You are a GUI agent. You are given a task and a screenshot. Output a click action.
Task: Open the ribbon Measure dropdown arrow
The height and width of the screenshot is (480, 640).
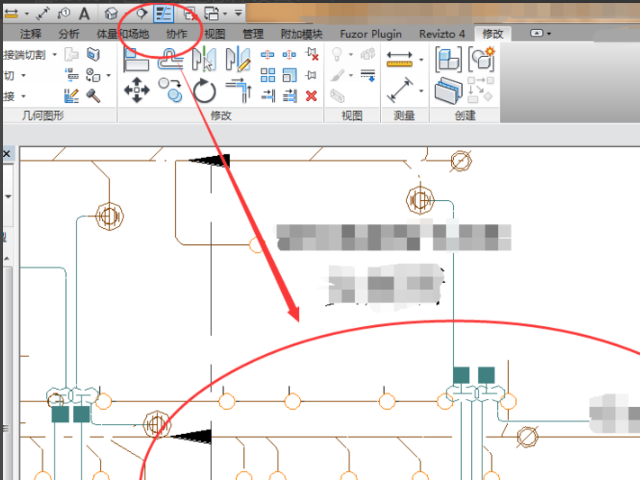[x=421, y=60]
